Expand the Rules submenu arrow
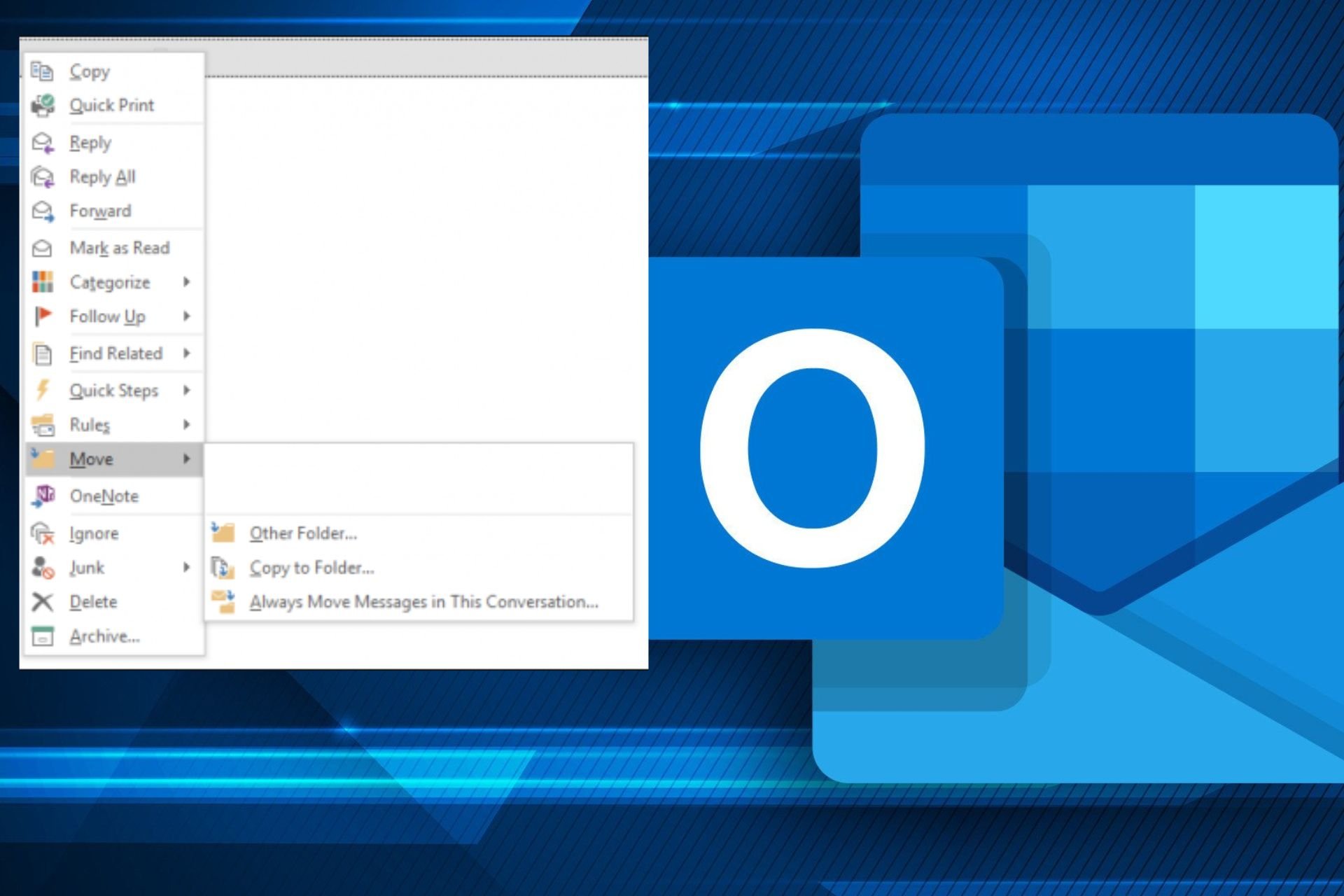This screenshot has height=896, width=1344. 186,424
